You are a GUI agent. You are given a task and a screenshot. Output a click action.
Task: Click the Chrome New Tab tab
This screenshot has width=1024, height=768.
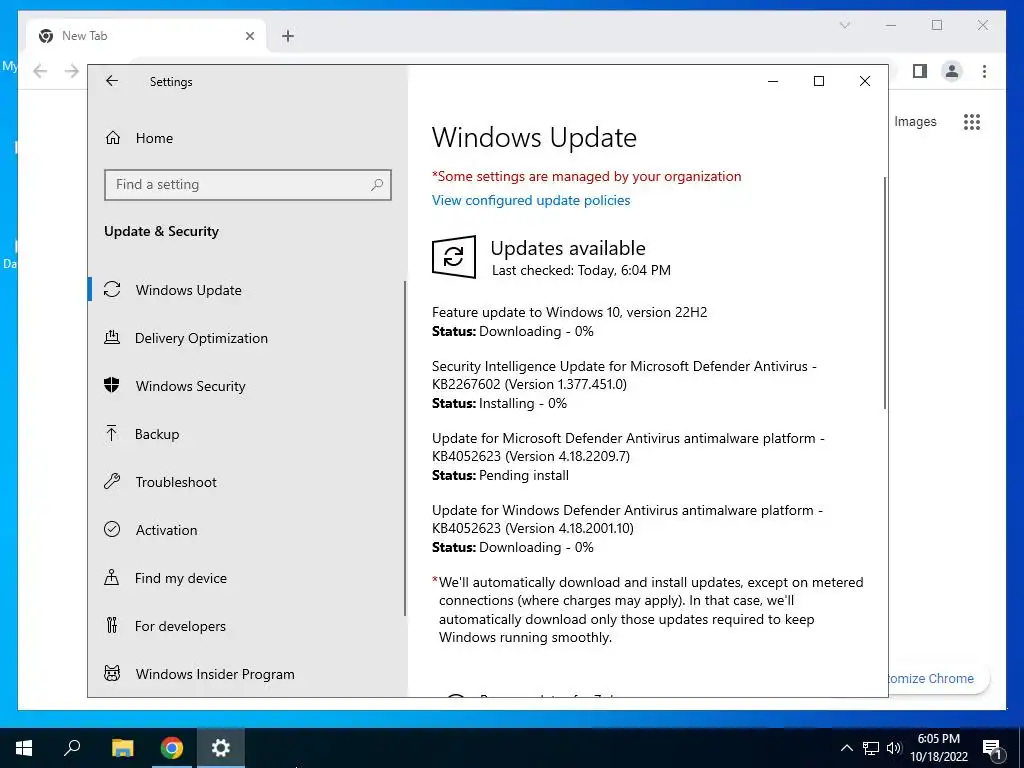click(x=147, y=36)
